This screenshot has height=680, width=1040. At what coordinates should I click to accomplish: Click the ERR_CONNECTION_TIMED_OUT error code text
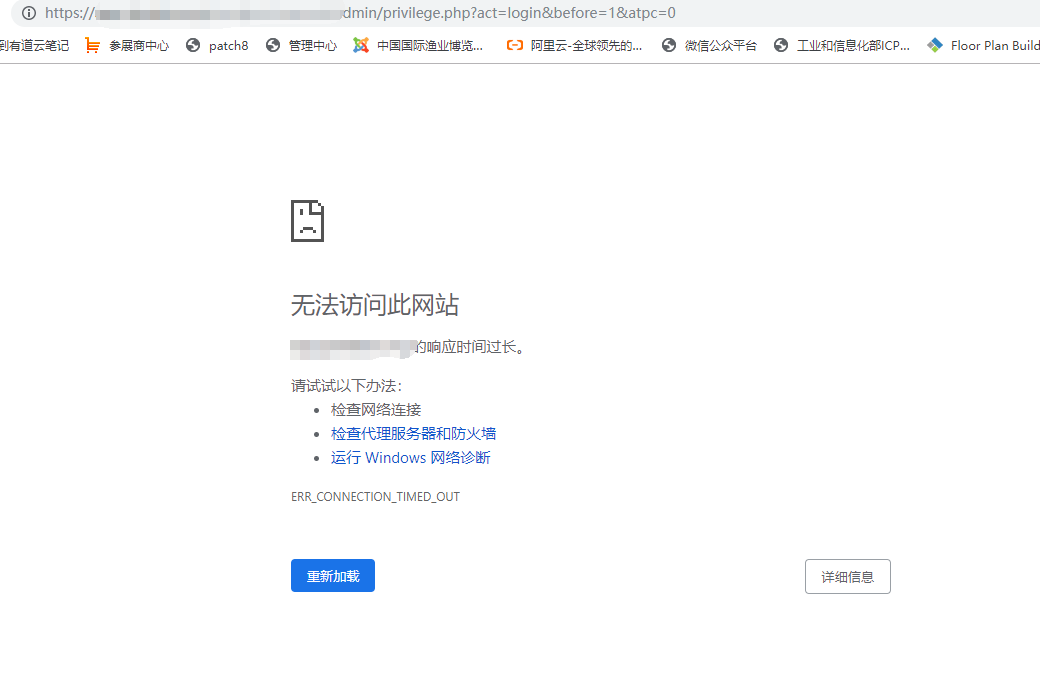[375, 496]
